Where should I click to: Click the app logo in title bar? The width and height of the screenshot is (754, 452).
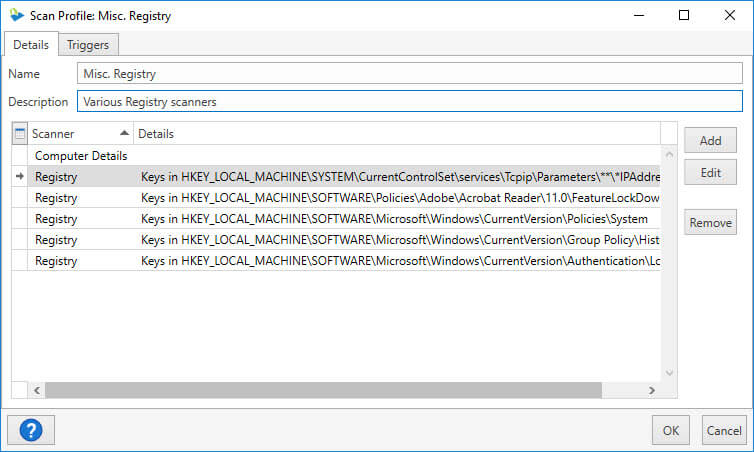coord(16,15)
